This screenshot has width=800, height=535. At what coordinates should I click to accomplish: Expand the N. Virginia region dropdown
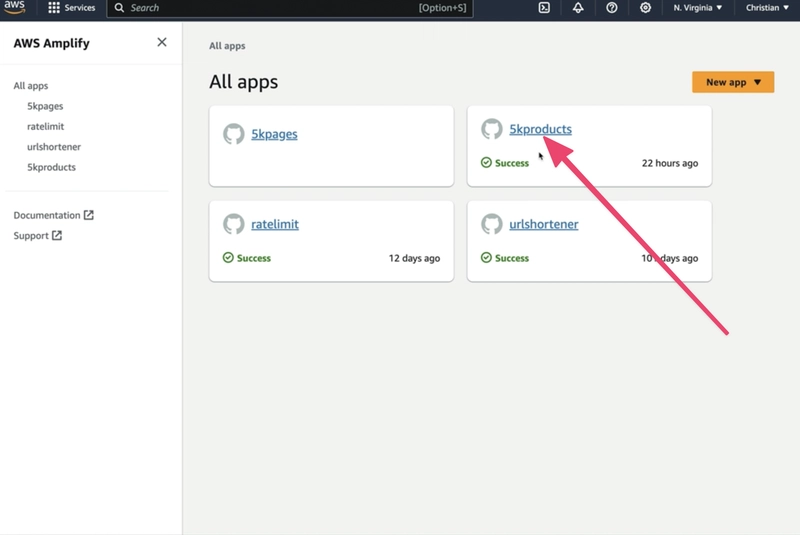[697, 8]
